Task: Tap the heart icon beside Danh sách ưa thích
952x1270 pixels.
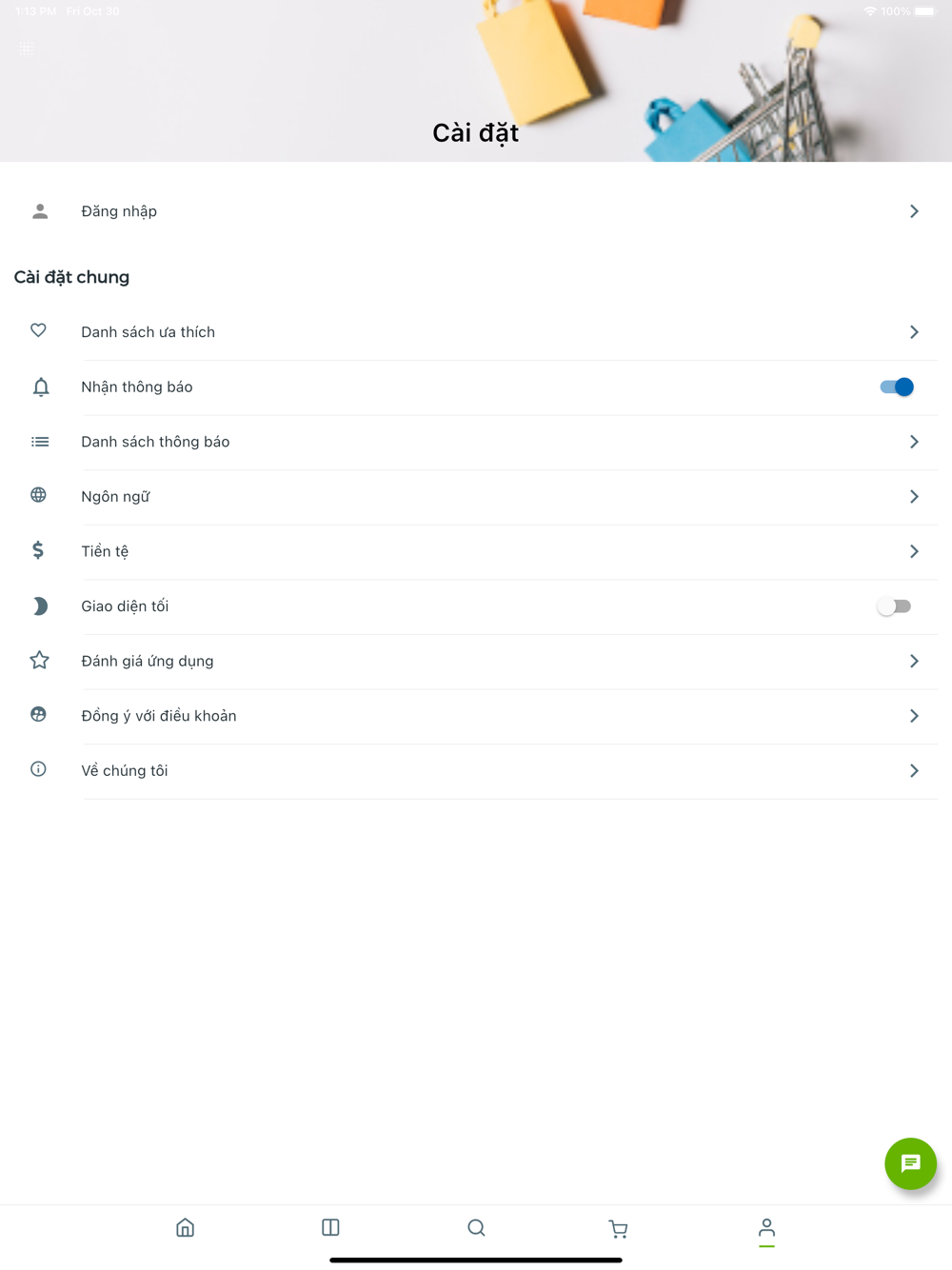Action: click(39, 330)
